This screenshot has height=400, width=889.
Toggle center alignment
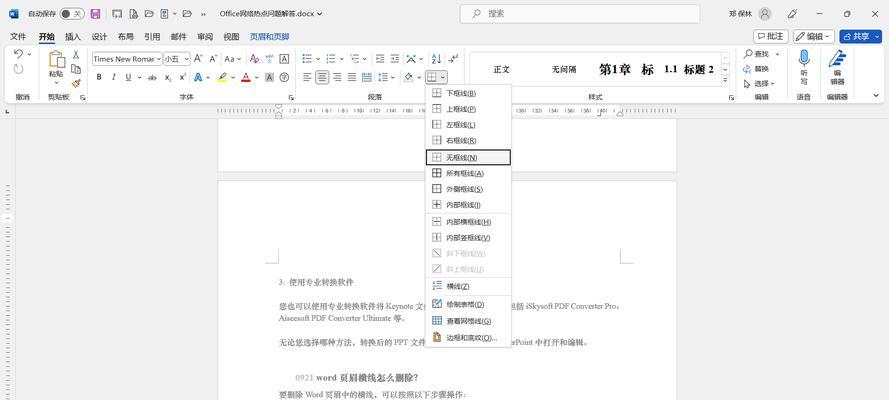[322, 77]
